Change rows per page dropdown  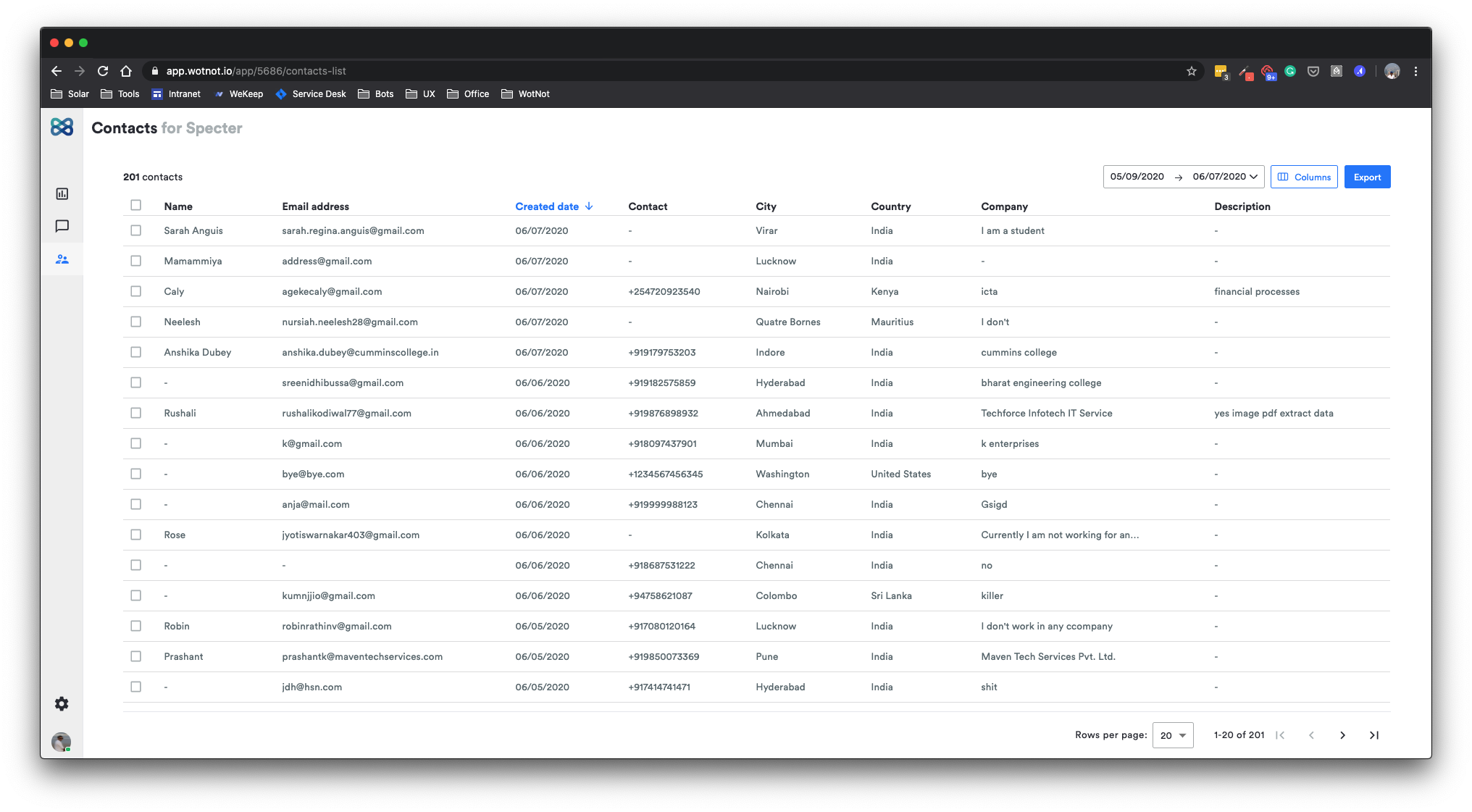click(1173, 735)
